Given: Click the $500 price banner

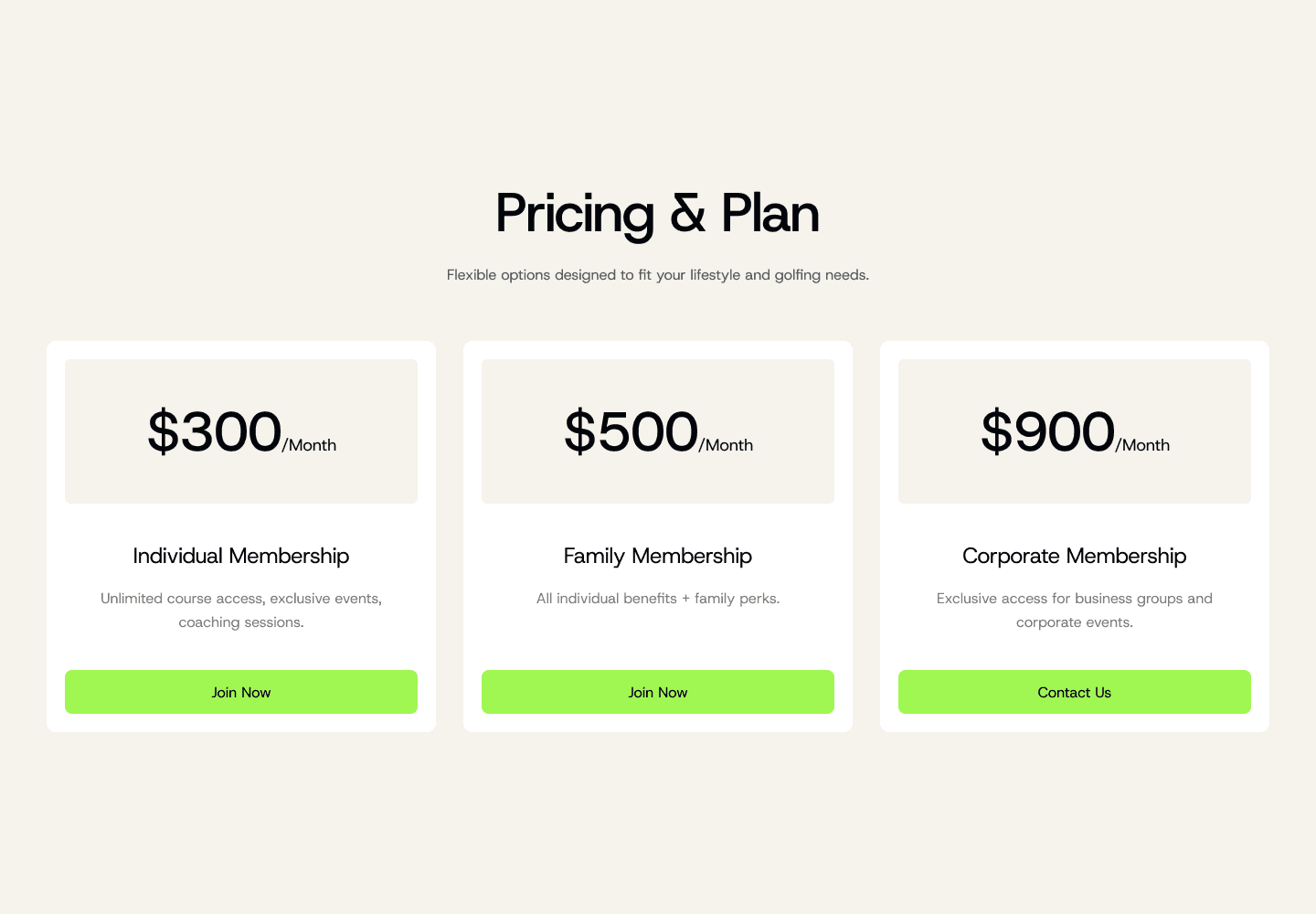Looking at the screenshot, I should click(657, 430).
